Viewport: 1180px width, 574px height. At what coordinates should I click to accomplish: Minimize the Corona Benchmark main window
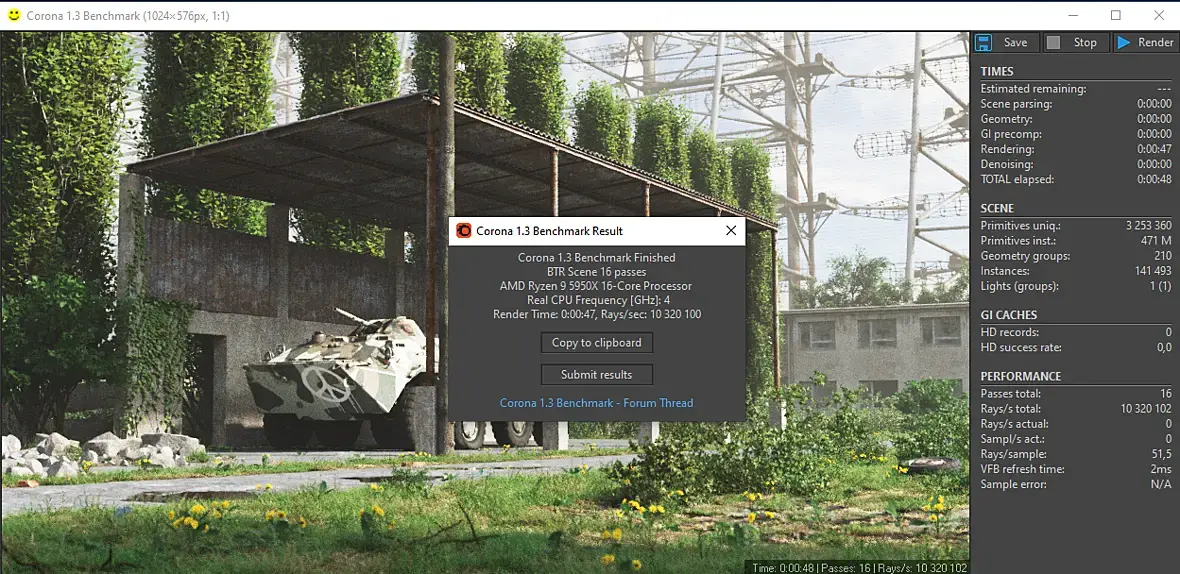(x=1072, y=15)
